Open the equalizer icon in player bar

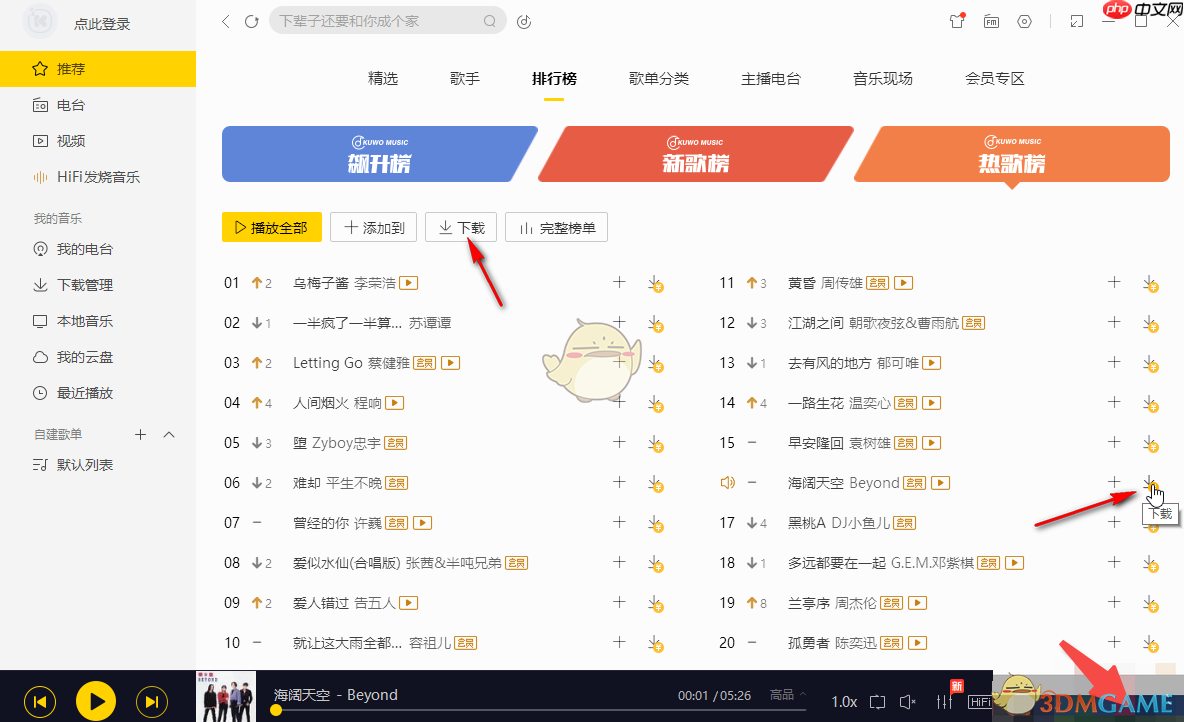[944, 701]
